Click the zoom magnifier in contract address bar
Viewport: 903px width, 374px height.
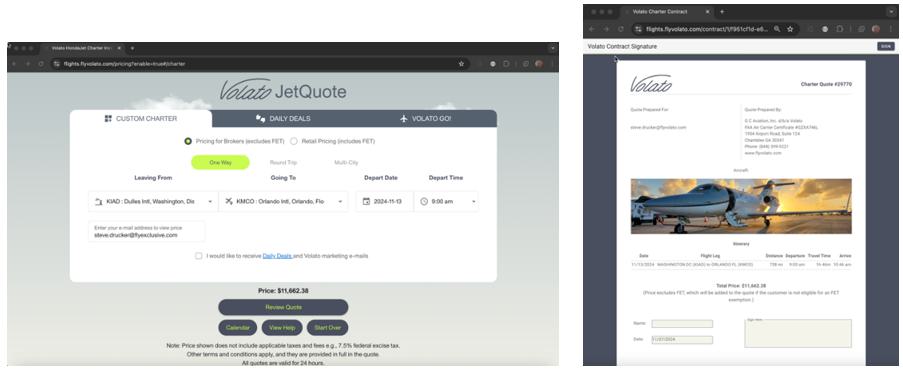coord(777,29)
